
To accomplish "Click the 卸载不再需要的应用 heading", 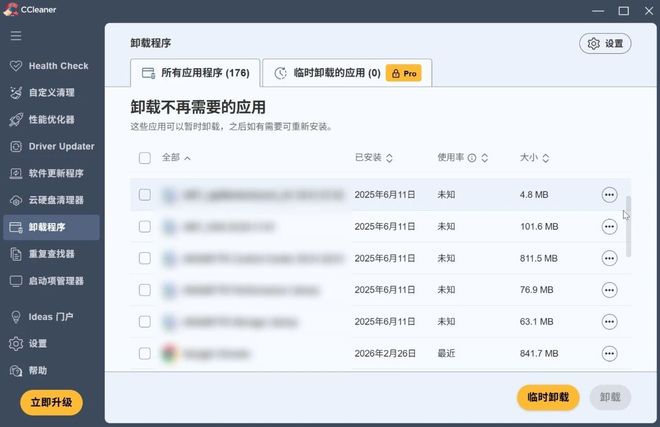I will coord(198,107).
